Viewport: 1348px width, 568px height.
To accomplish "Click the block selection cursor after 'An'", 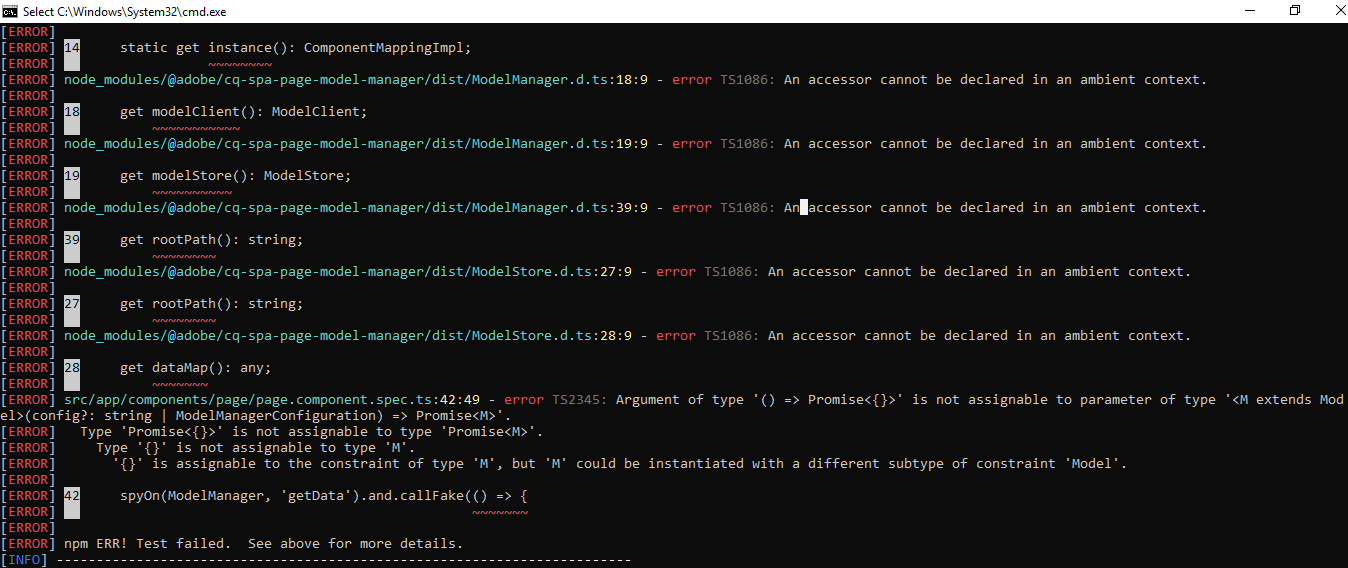I will point(804,208).
